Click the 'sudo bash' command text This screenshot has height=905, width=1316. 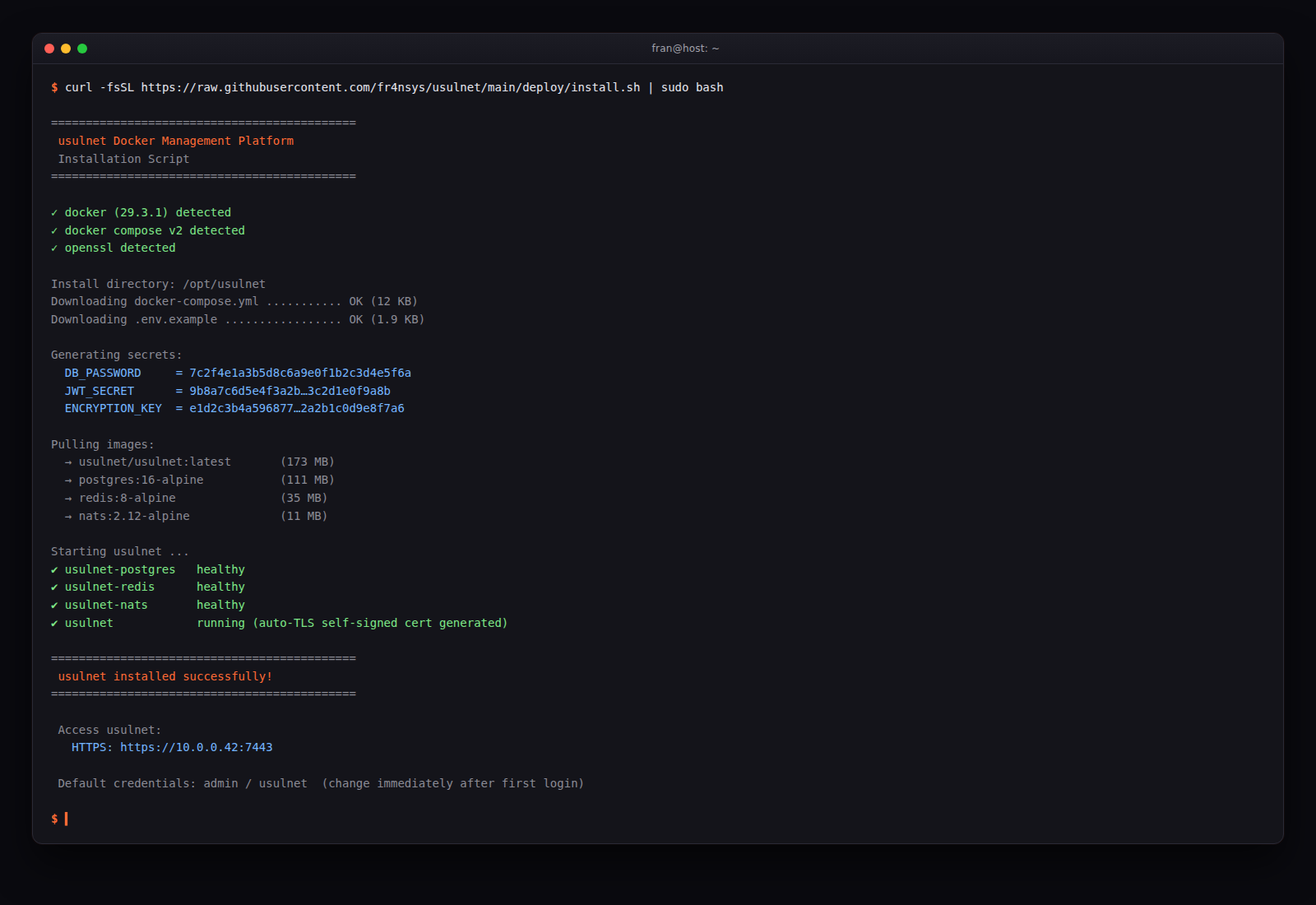(693, 87)
